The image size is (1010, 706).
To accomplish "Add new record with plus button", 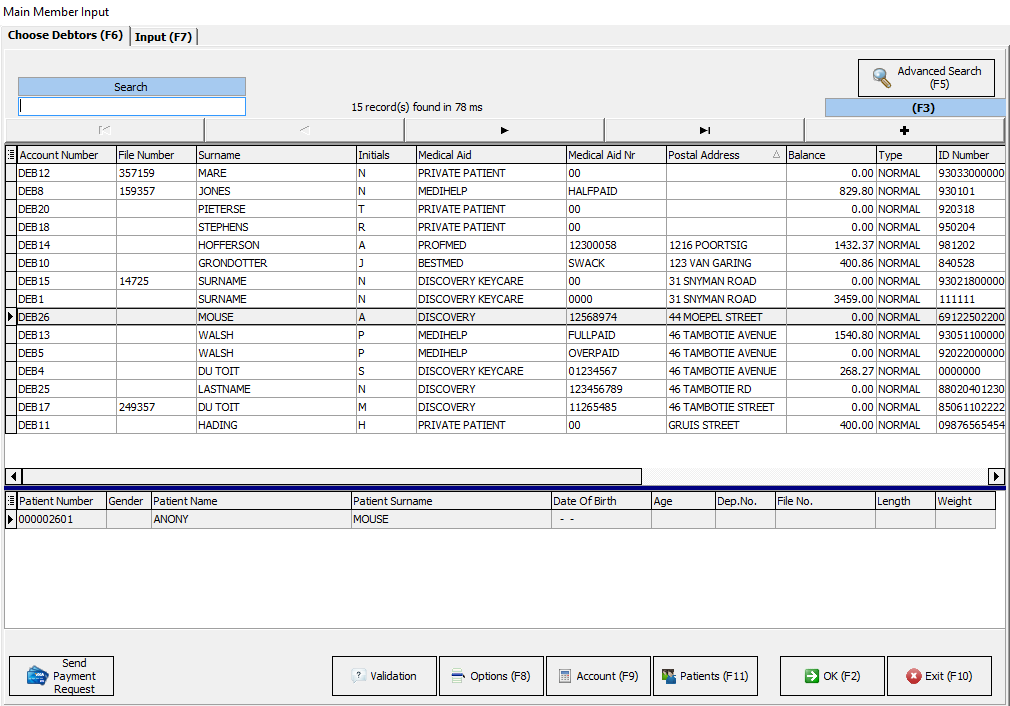I will tap(904, 130).
